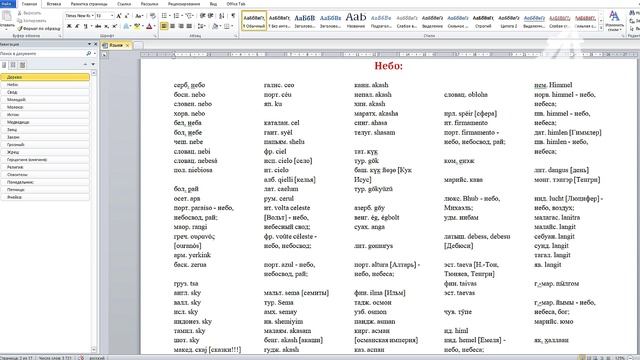Switch to the Рецензирование ribbon tab

click(x=184, y=4)
